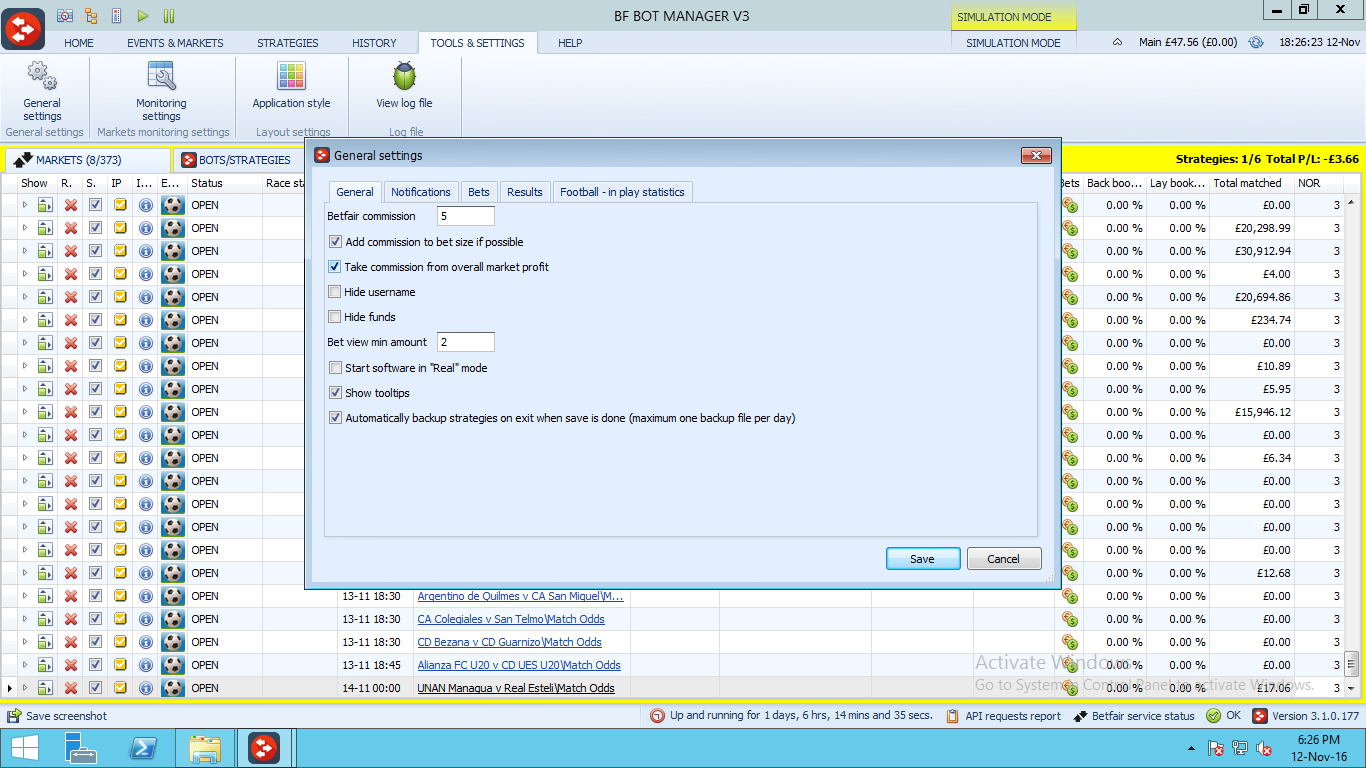Click the pause icon in title bar
Viewport: 1366px width, 768px height.
tap(169, 16)
